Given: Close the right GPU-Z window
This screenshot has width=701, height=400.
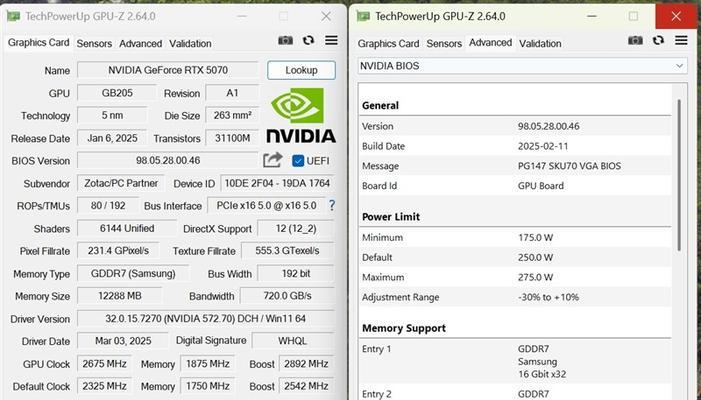Looking at the screenshot, I should point(676,17).
